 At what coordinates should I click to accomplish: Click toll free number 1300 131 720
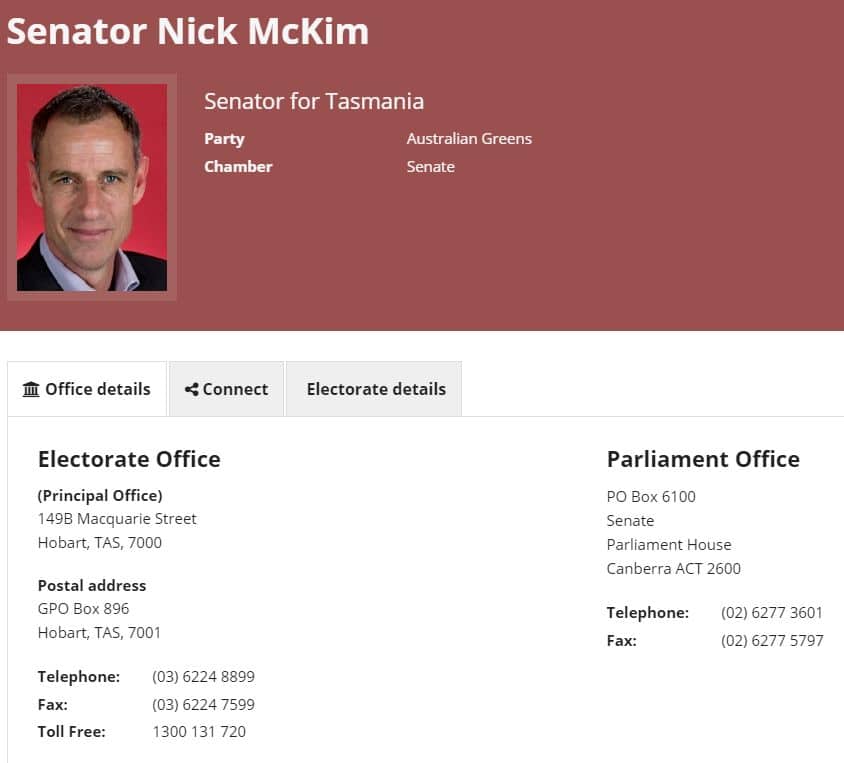[199, 732]
